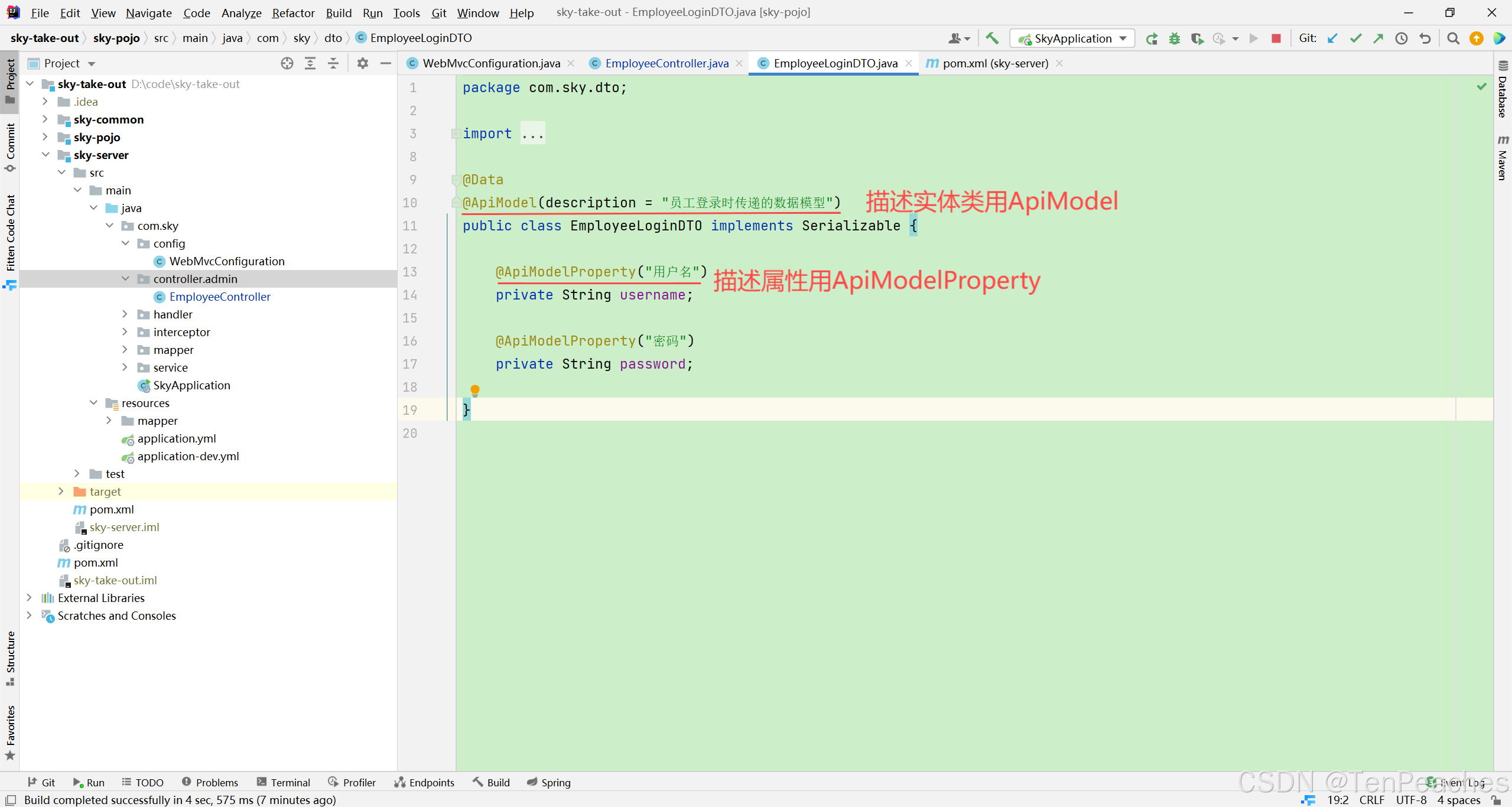Image resolution: width=1512 pixels, height=807 pixels.
Task: Open application-dev.yml in project tree
Action: coord(188,456)
